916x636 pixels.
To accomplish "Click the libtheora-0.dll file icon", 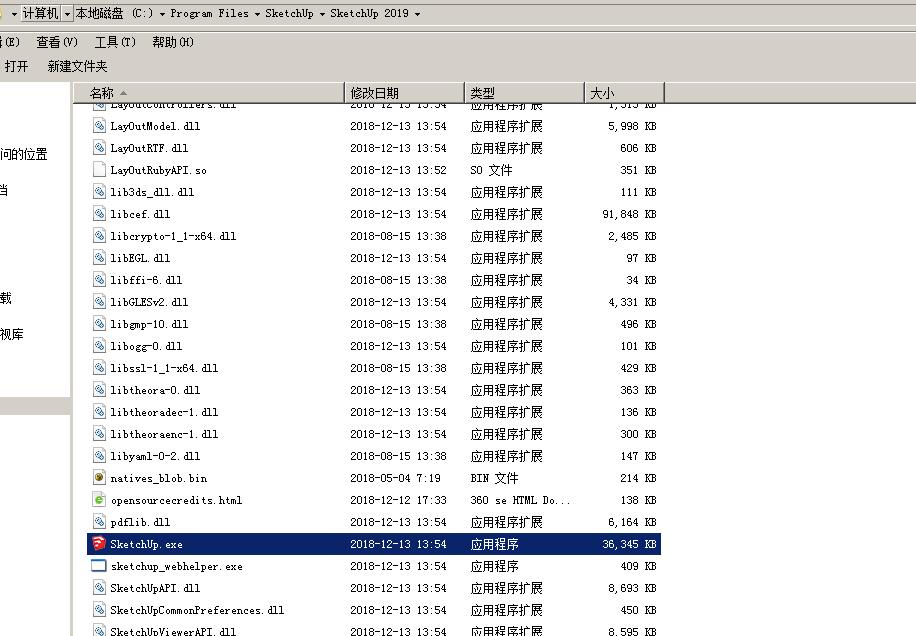I will click(x=99, y=390).
